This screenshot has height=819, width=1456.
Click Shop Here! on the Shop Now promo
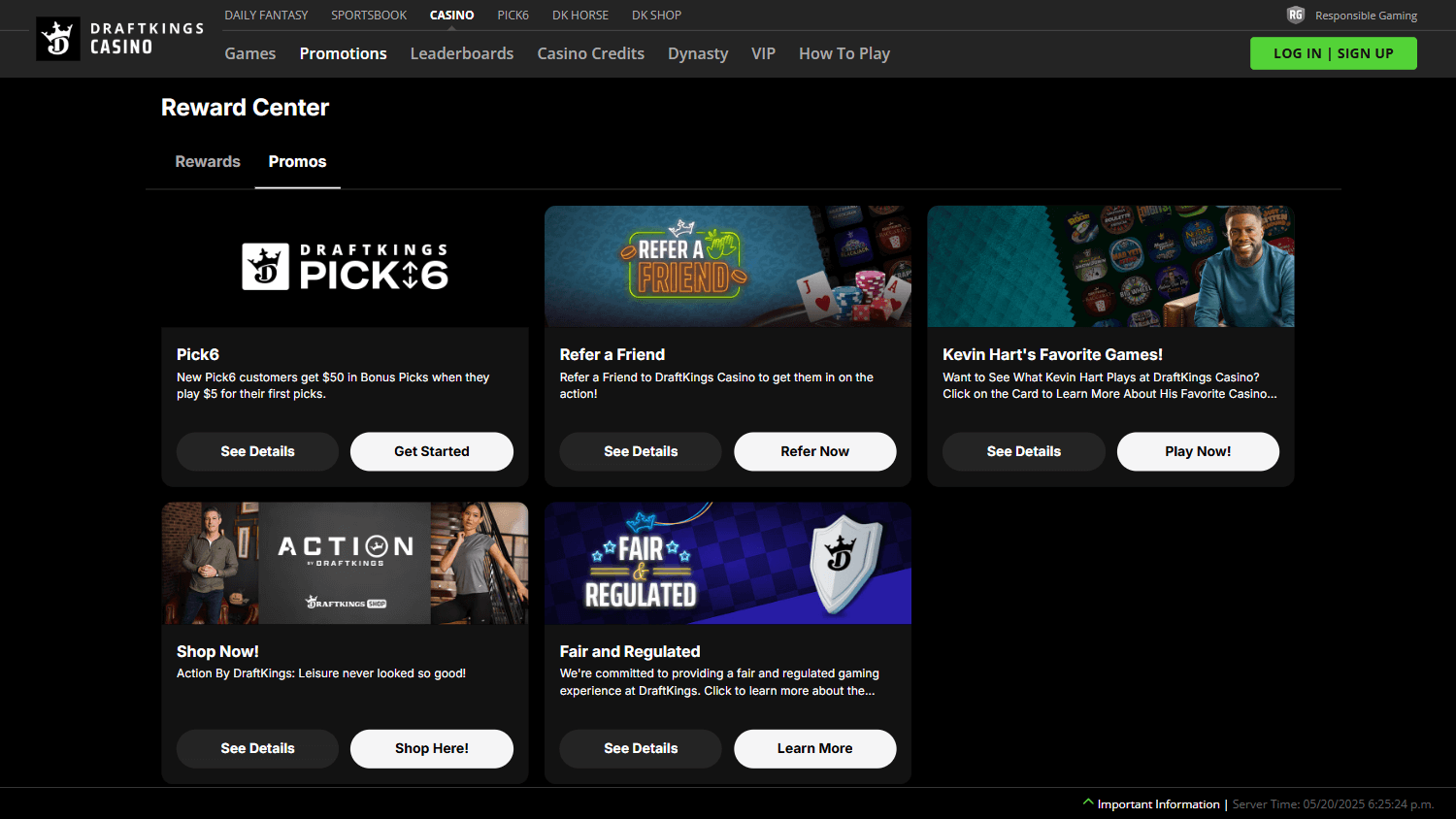tap(431, 748)
